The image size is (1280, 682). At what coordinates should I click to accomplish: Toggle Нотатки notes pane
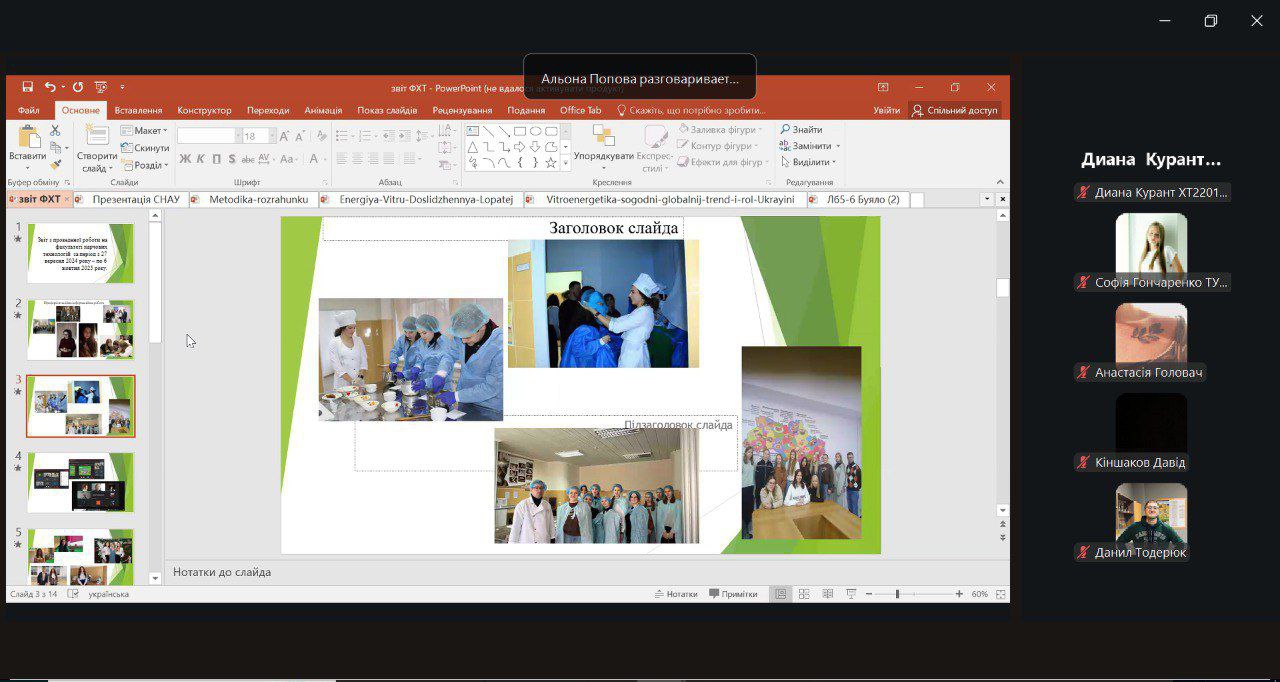676,594
